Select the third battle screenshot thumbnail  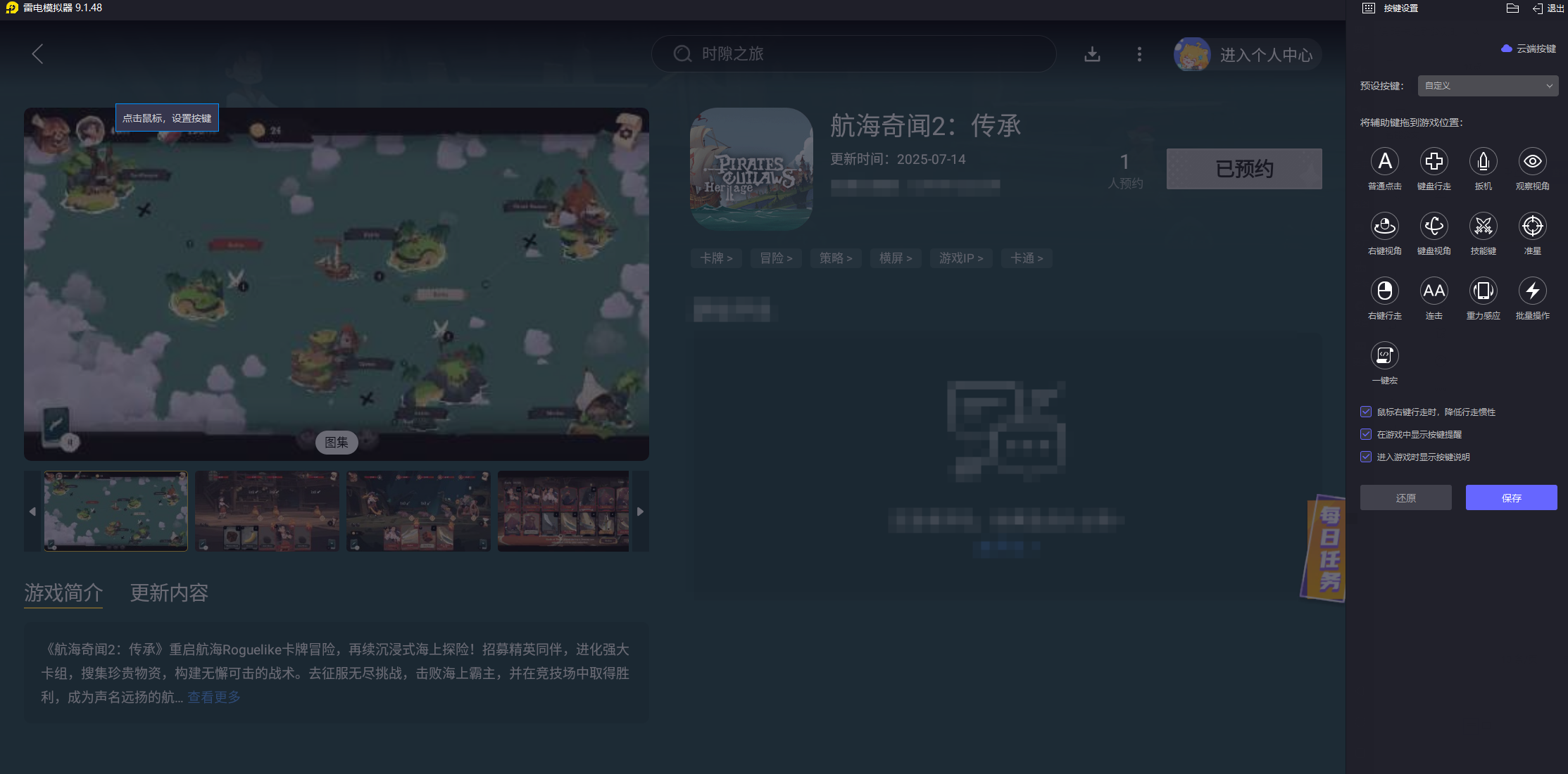click(418, 511)
